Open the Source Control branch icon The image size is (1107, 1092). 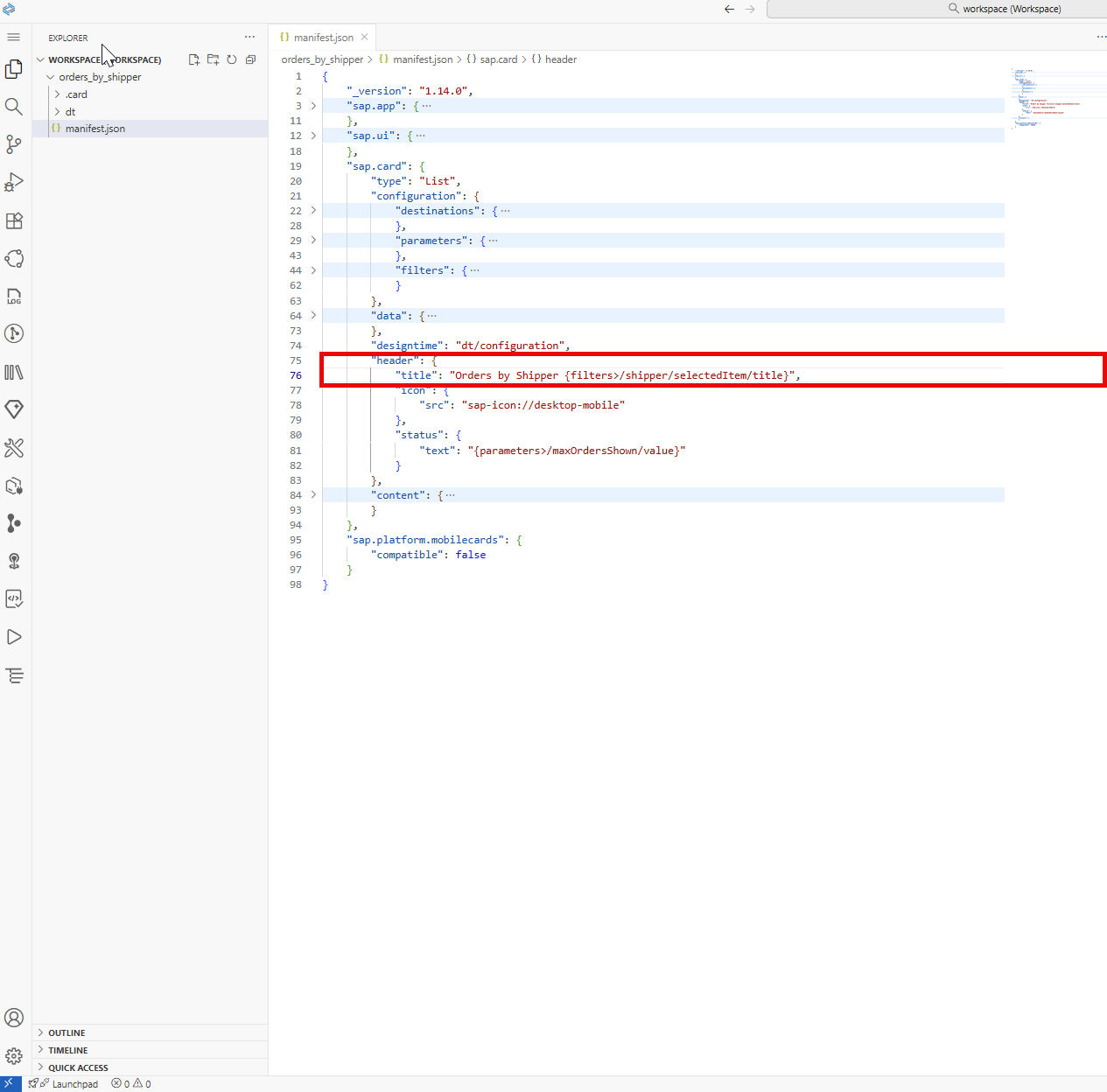(14, 144)
